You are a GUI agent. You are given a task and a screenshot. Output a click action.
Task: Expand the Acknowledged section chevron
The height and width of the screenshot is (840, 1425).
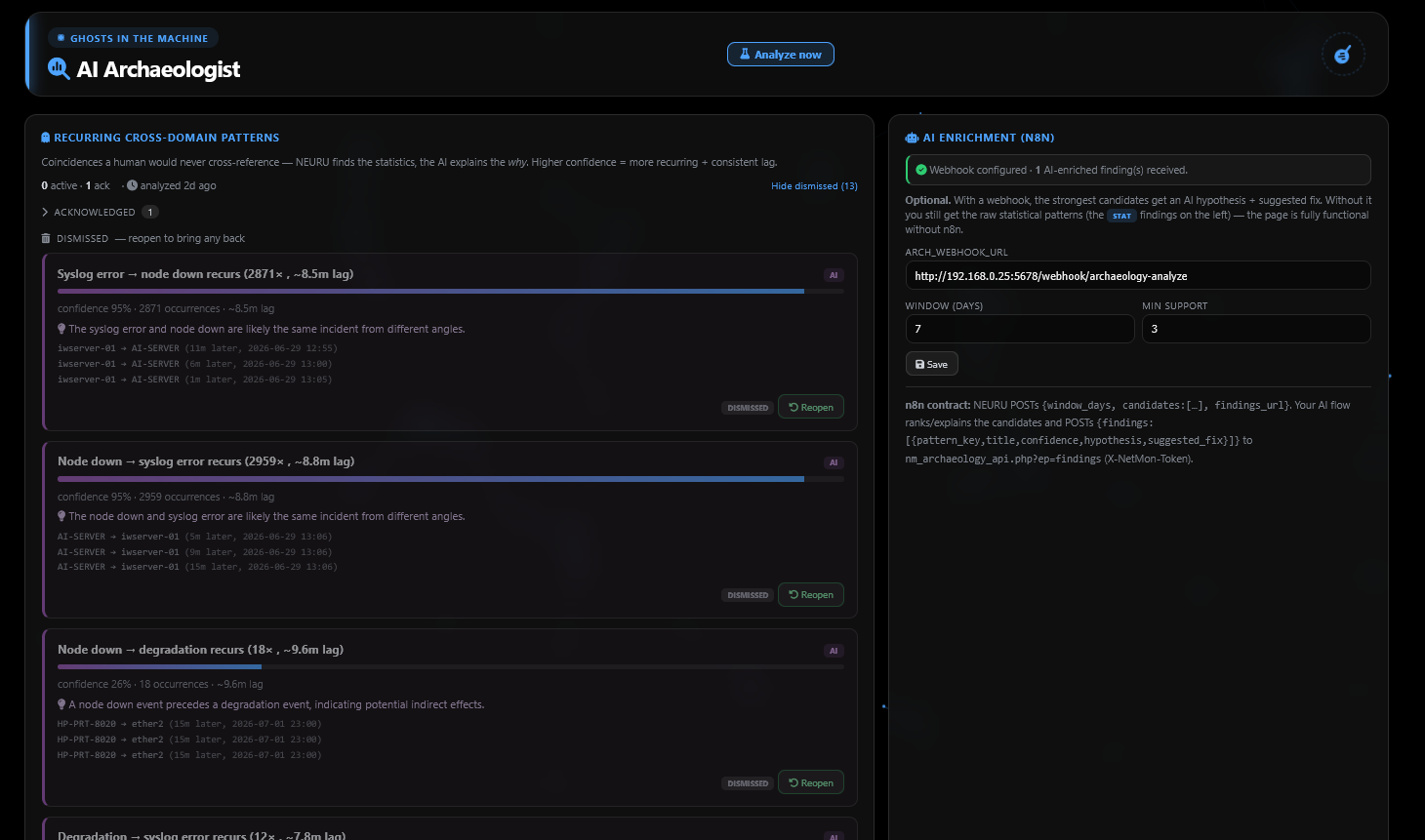[45, 212]
